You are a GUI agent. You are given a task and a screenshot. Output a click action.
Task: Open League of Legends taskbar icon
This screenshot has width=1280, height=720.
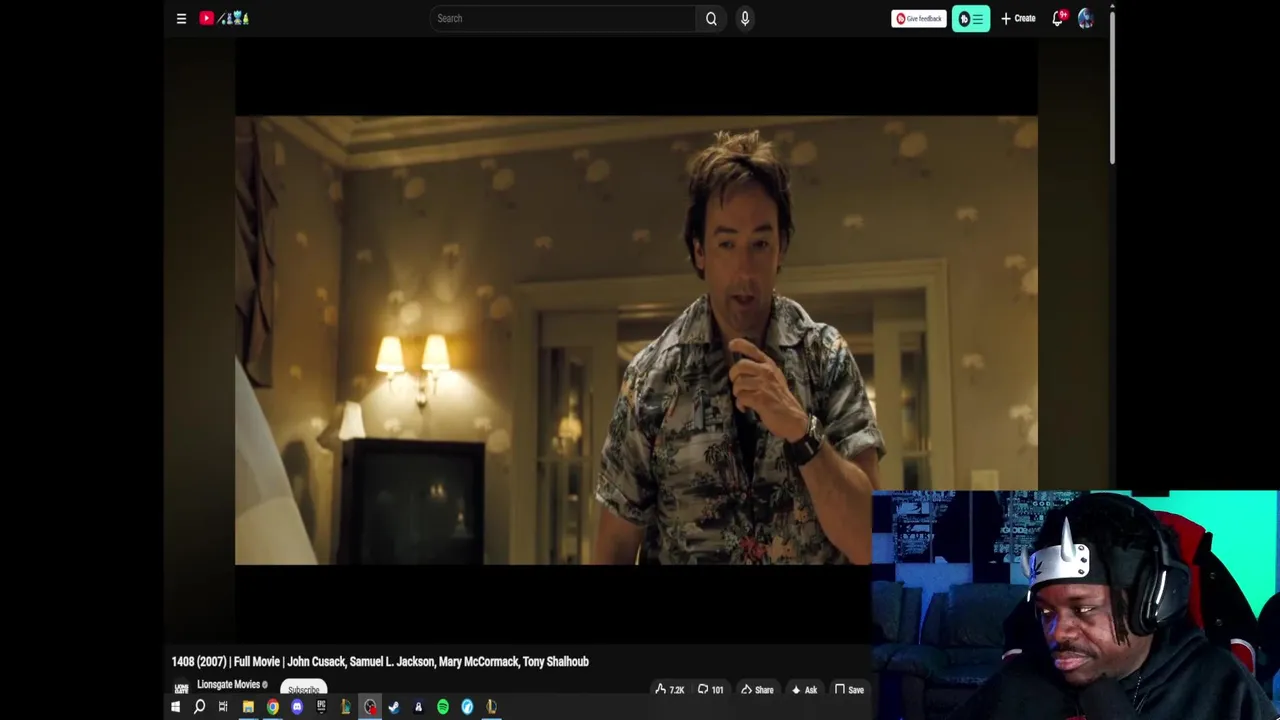click(x=491, y=707)
